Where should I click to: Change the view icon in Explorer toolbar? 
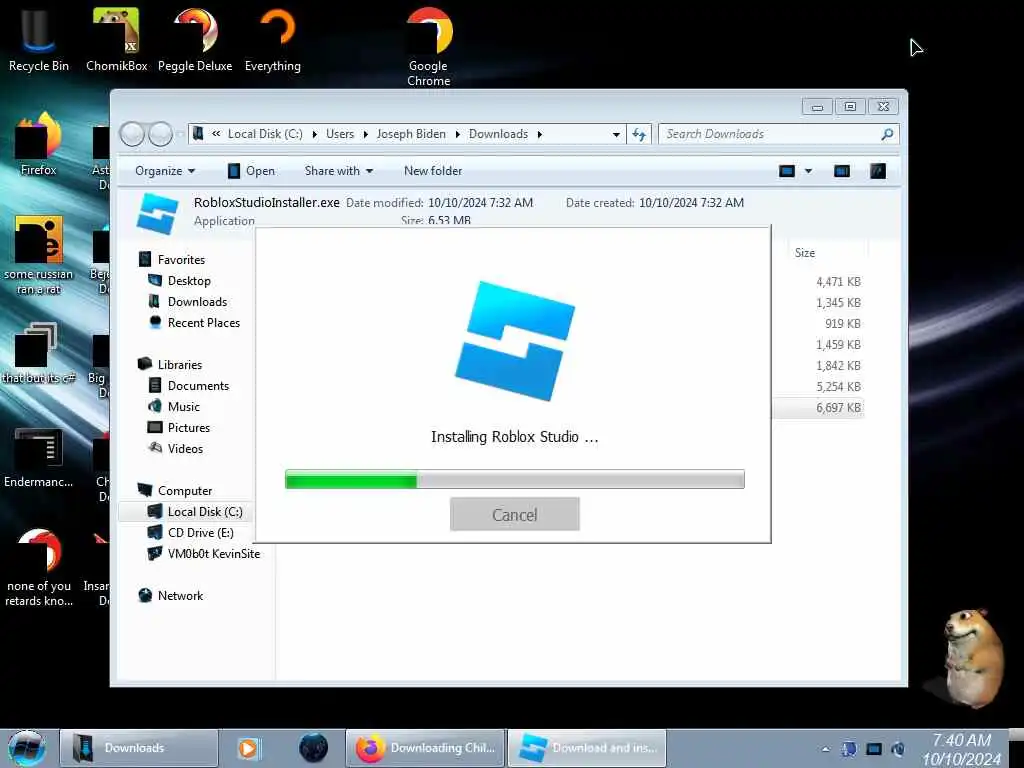787,171
